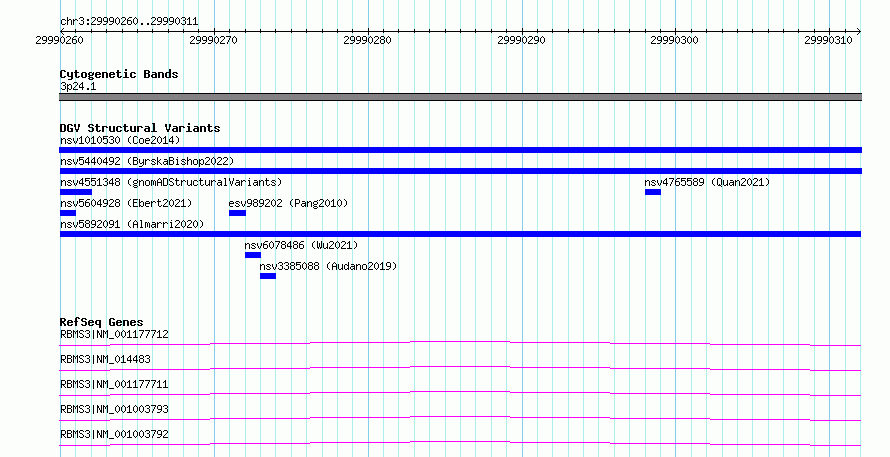This screenshot has height=457, width=890.
Task: Click the blue bar under esv989202
Action: tap(237, 213)
